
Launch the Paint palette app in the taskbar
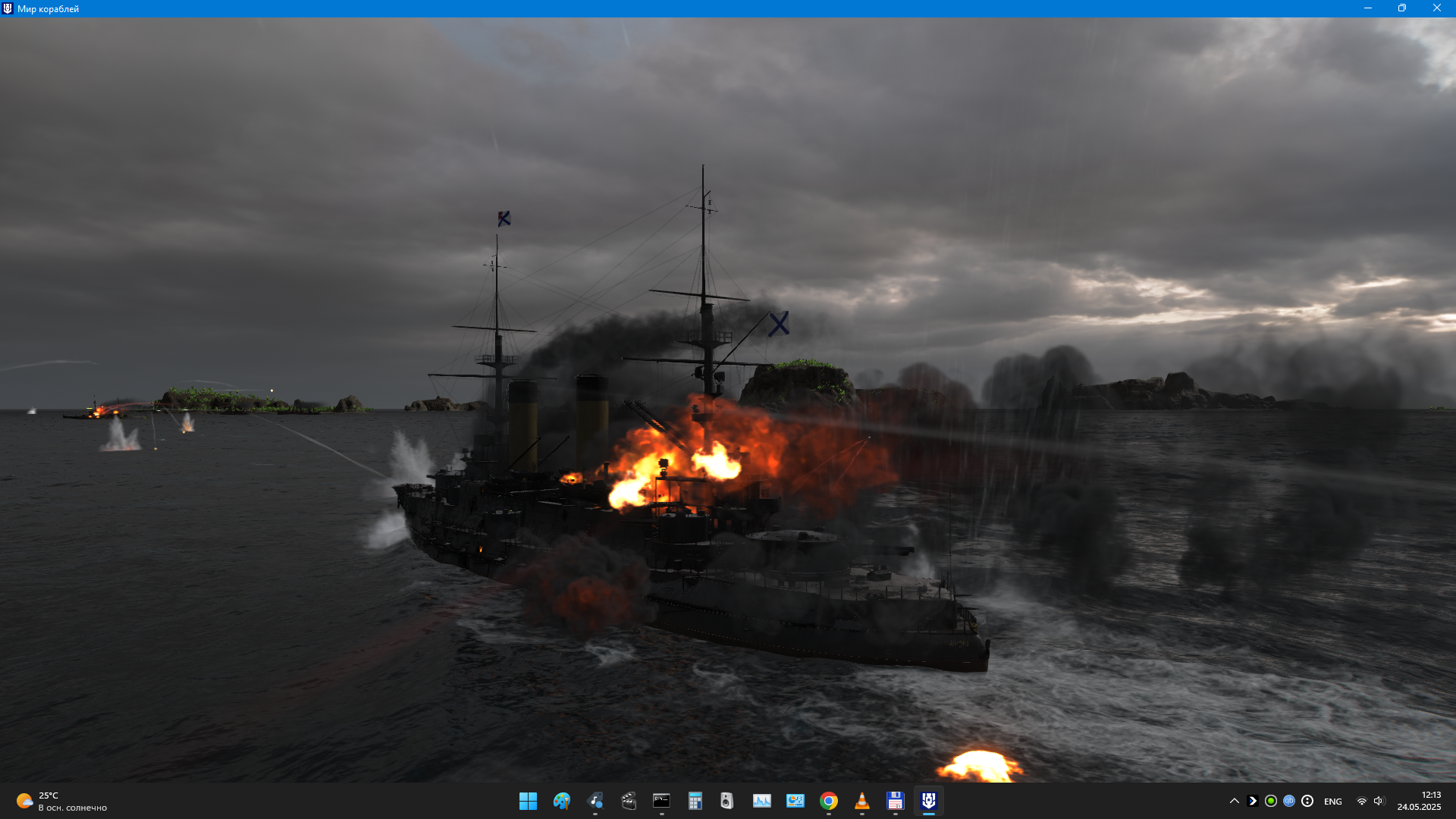(561, 801)
